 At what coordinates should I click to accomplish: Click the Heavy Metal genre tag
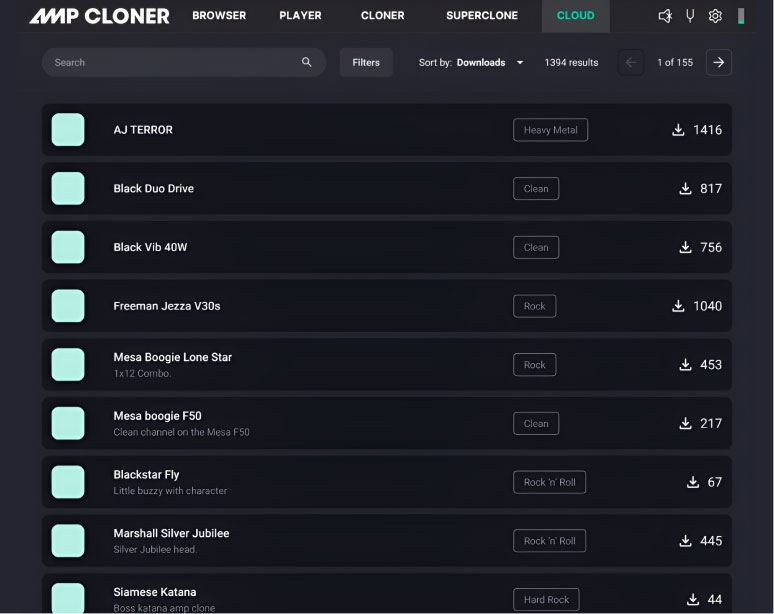[x=550, y=130]
